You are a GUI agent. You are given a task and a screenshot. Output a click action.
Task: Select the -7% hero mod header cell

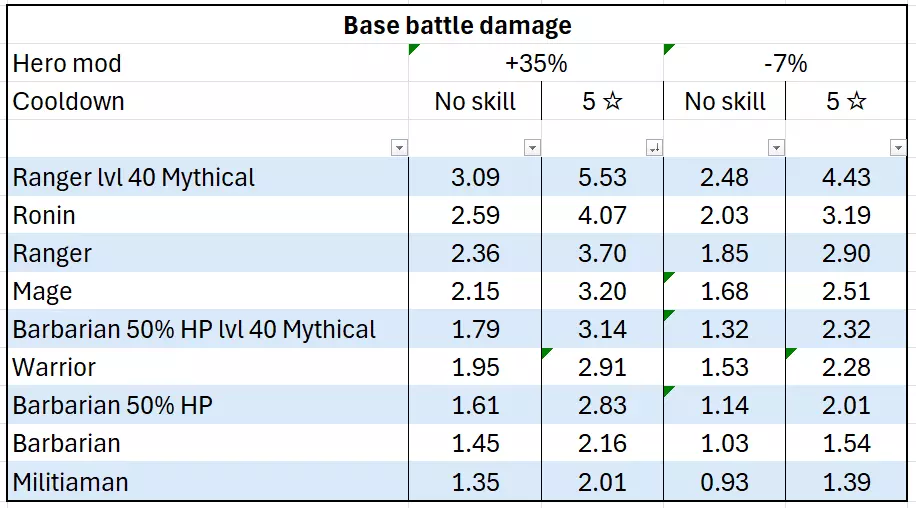point(785,64)
